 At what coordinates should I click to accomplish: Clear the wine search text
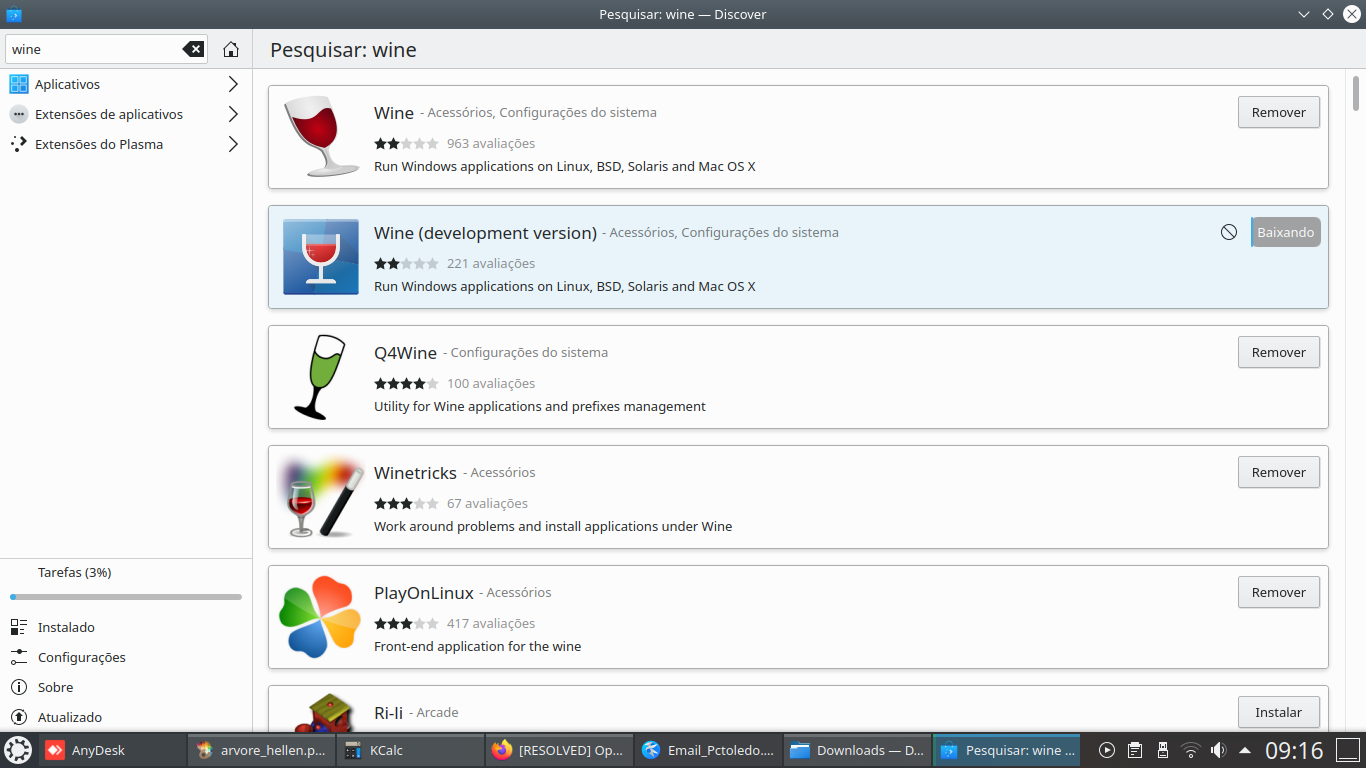(x=193, y=49)
